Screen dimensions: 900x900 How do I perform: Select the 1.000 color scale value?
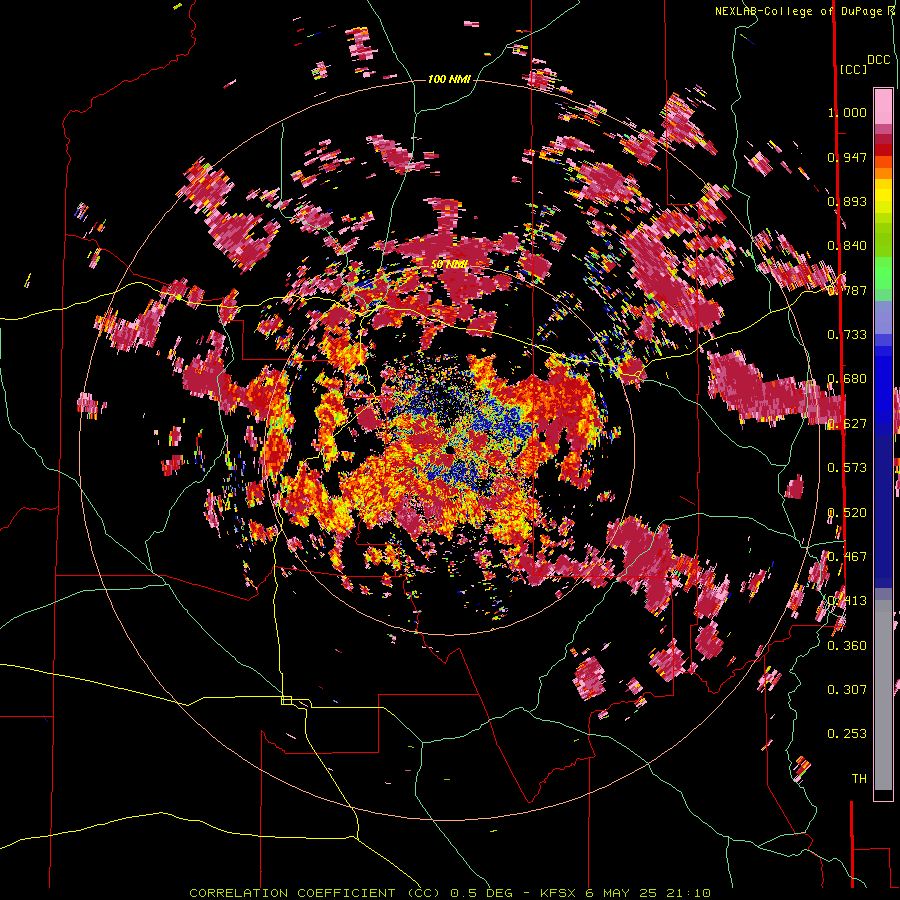(x=847, y=112)
